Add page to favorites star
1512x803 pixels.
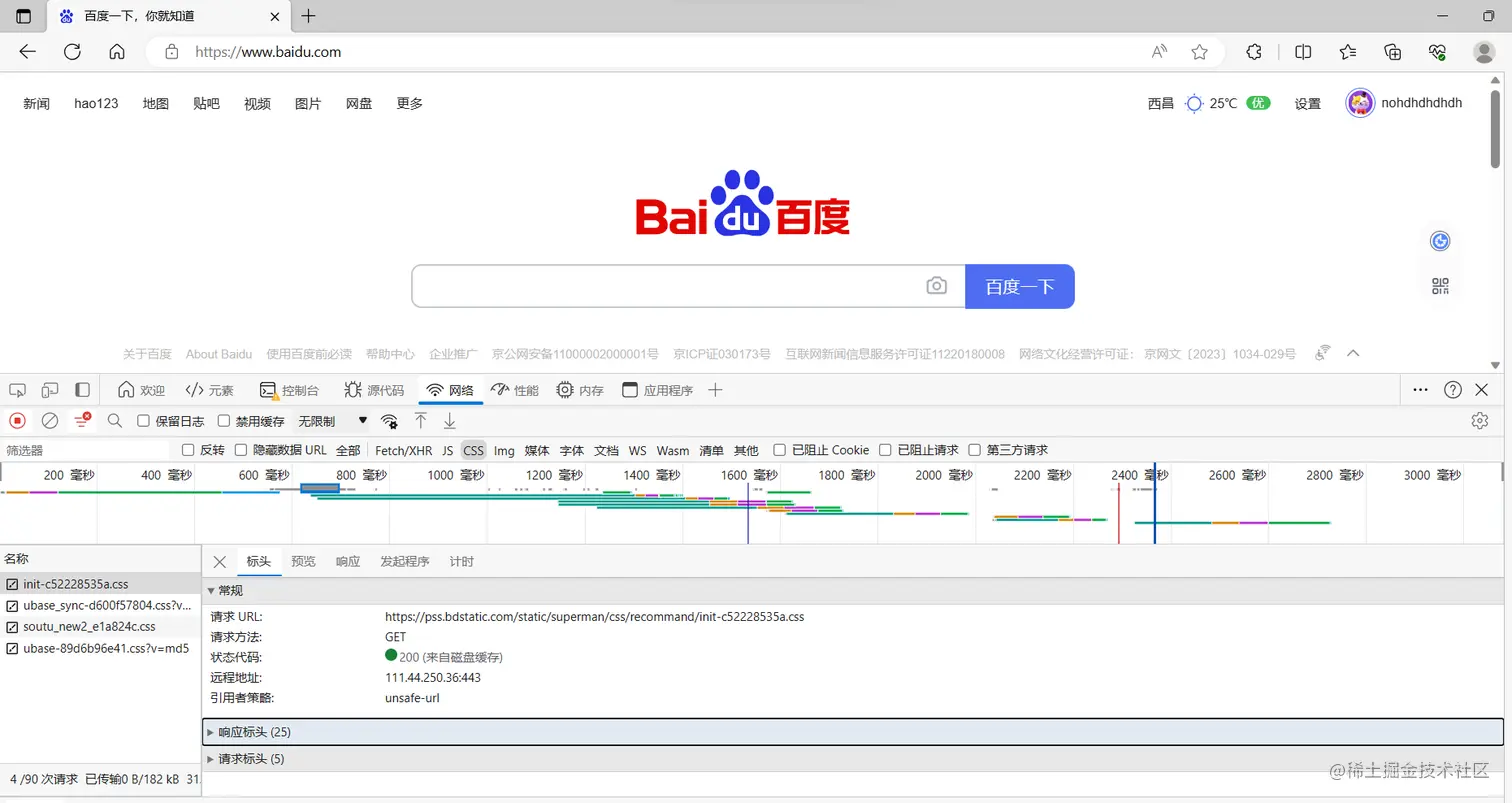1200,52
